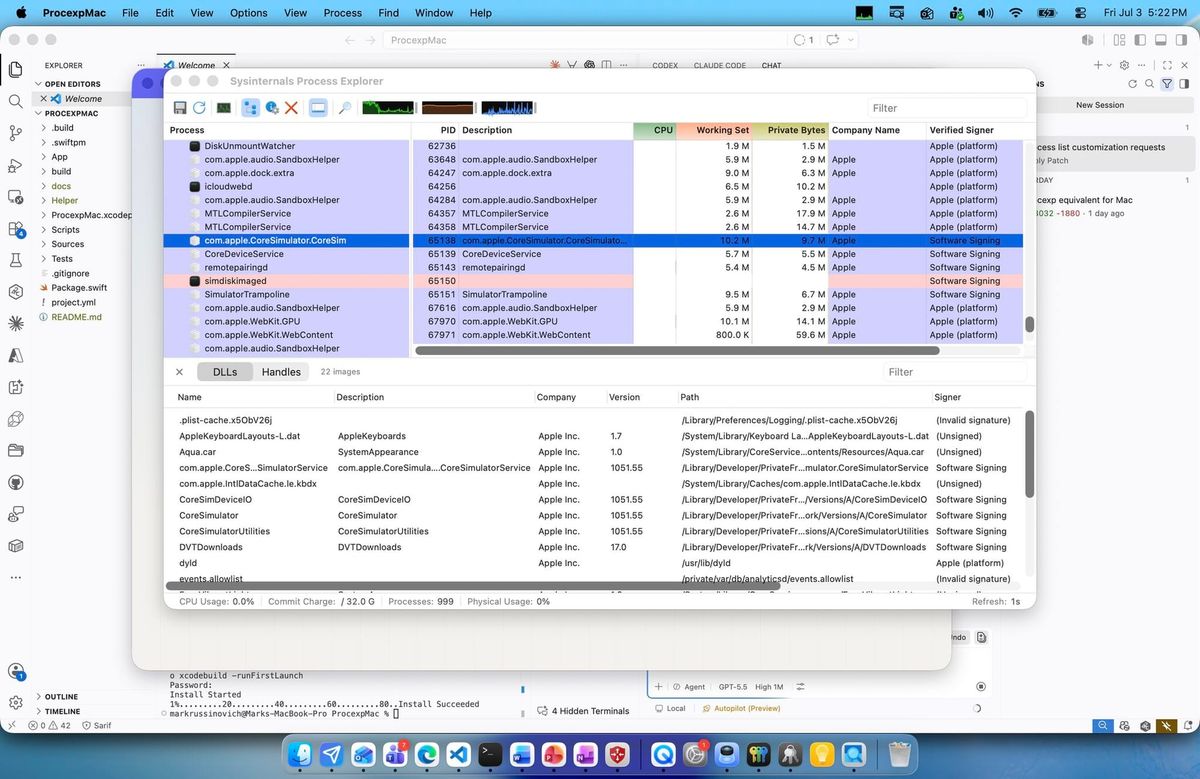Close the lower pane with X button

179,372
